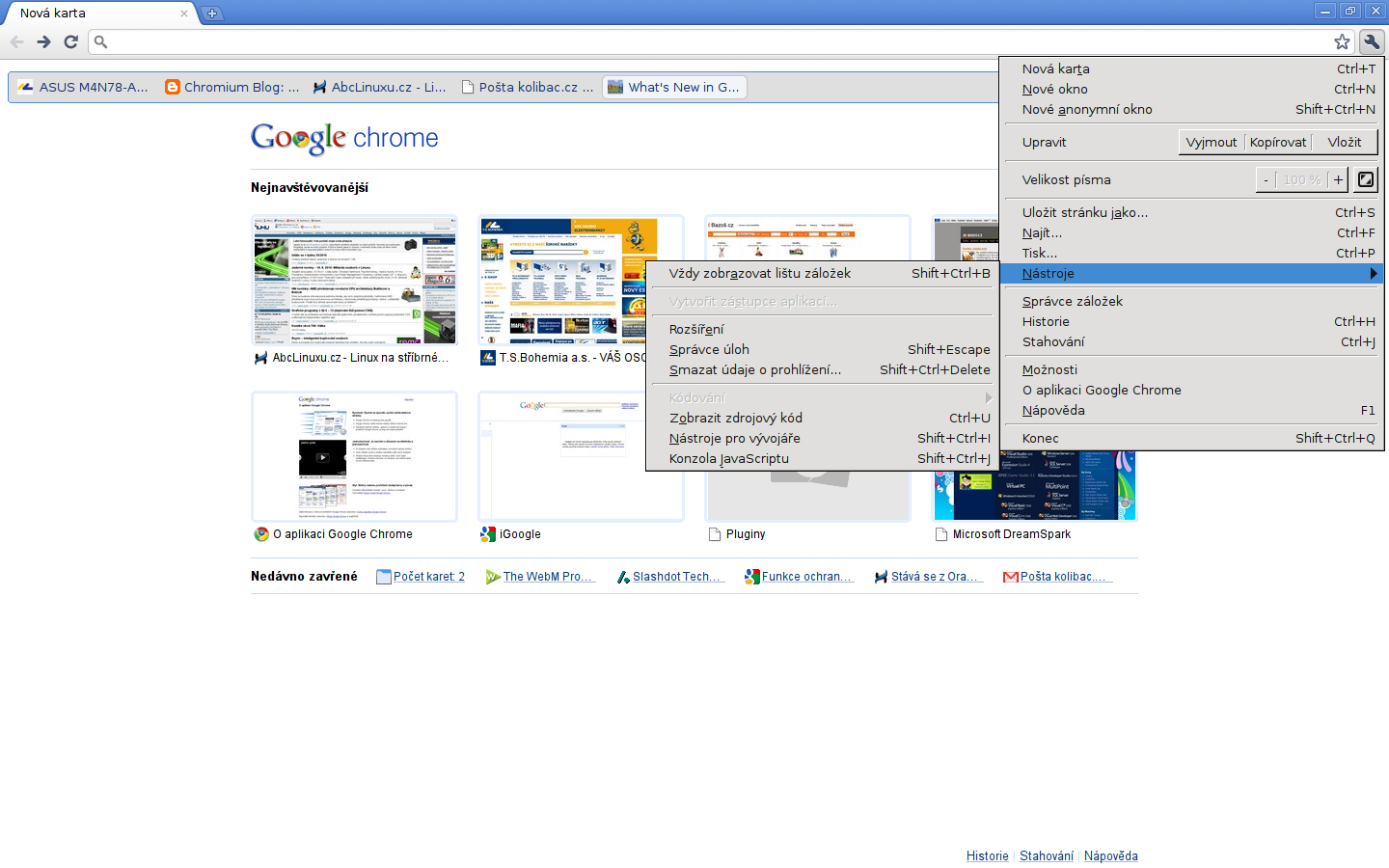
Task: Select Nová karta menu entry
Action: [x=1191, y=68]
